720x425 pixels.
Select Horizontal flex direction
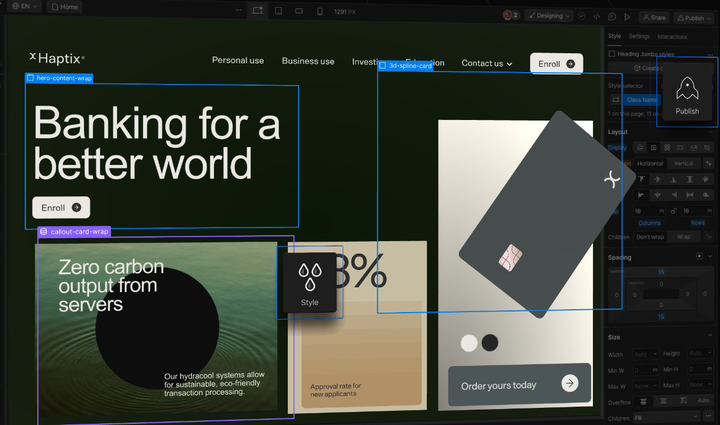pos(650,163)
